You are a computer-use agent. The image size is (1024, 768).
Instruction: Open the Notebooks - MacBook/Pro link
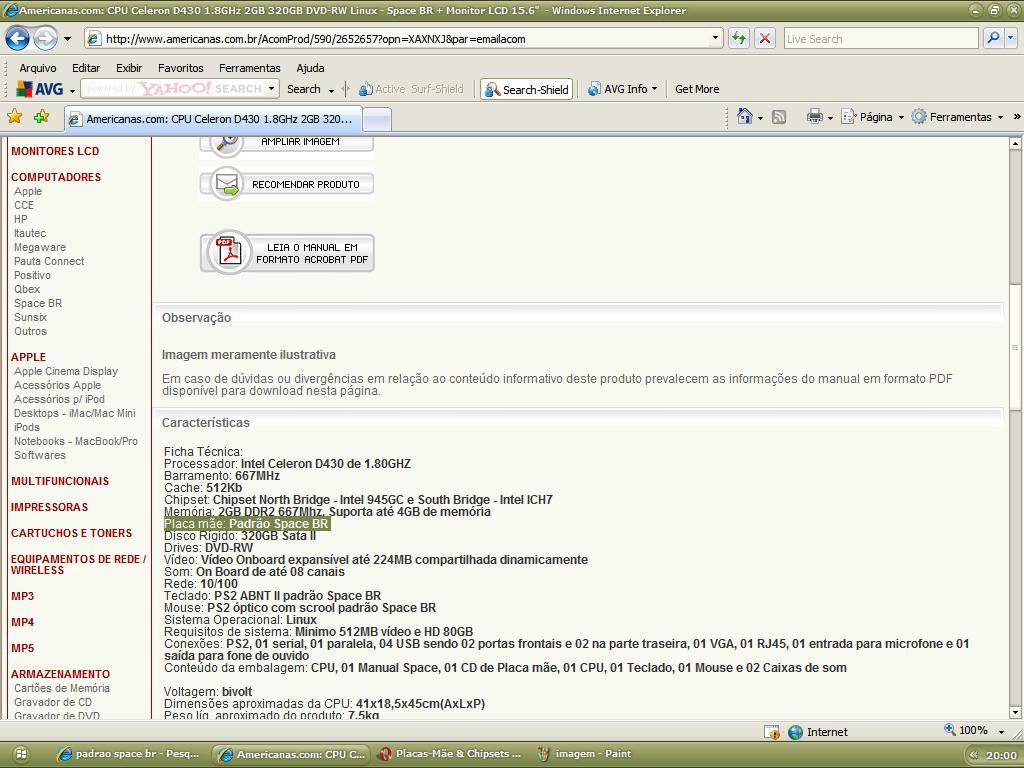(76, 441)
